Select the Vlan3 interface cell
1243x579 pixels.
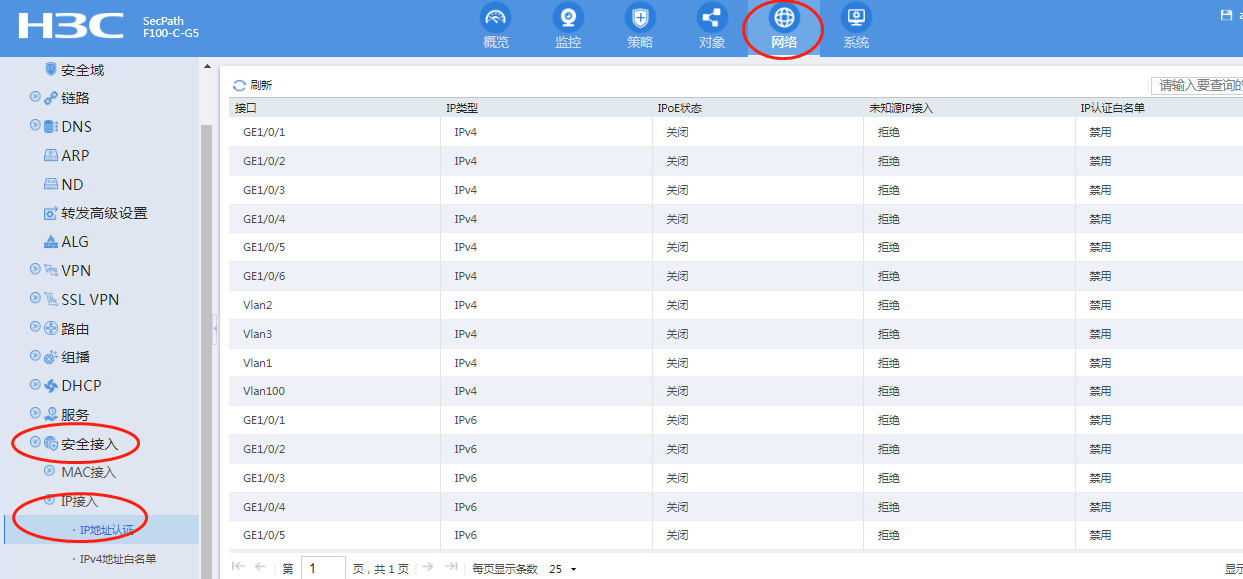pos(257,334)
